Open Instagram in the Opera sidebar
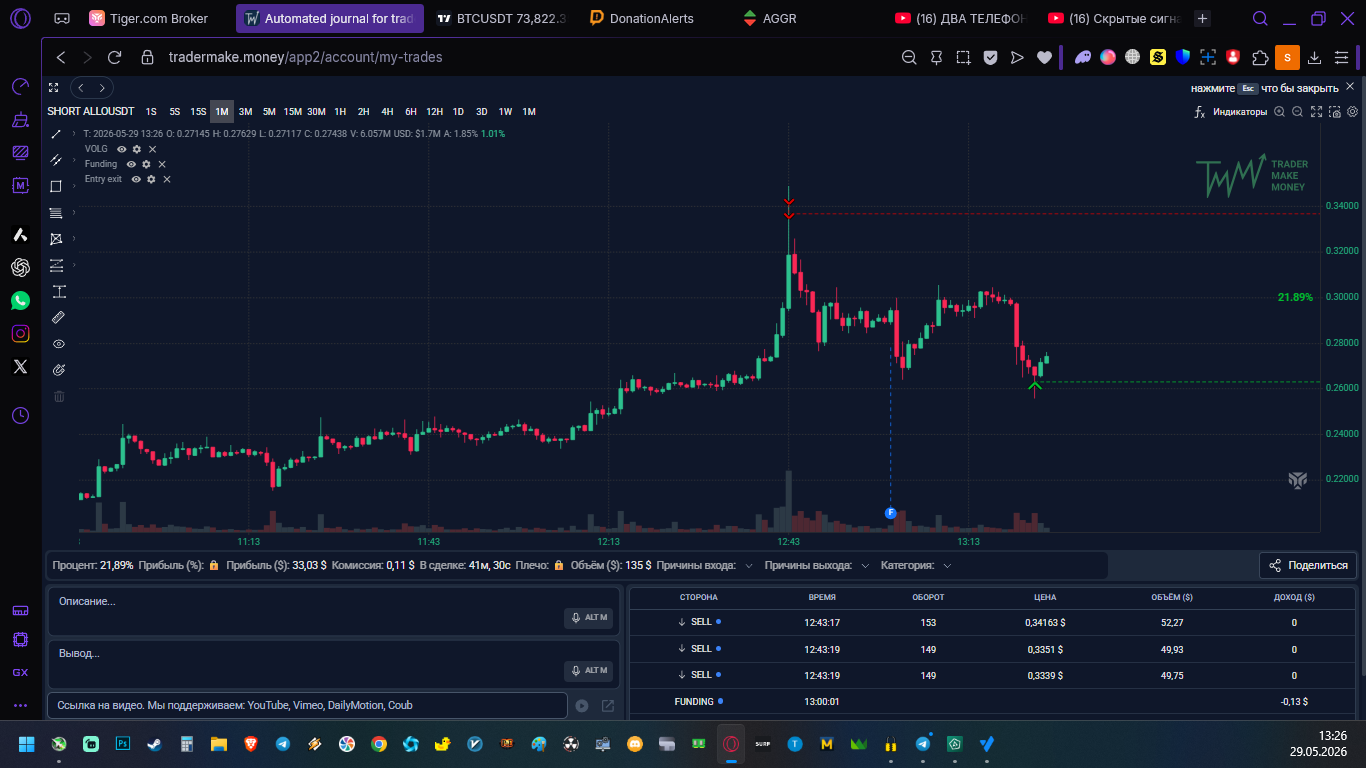This screenshot has width=1366, height=768. (20, 333)
